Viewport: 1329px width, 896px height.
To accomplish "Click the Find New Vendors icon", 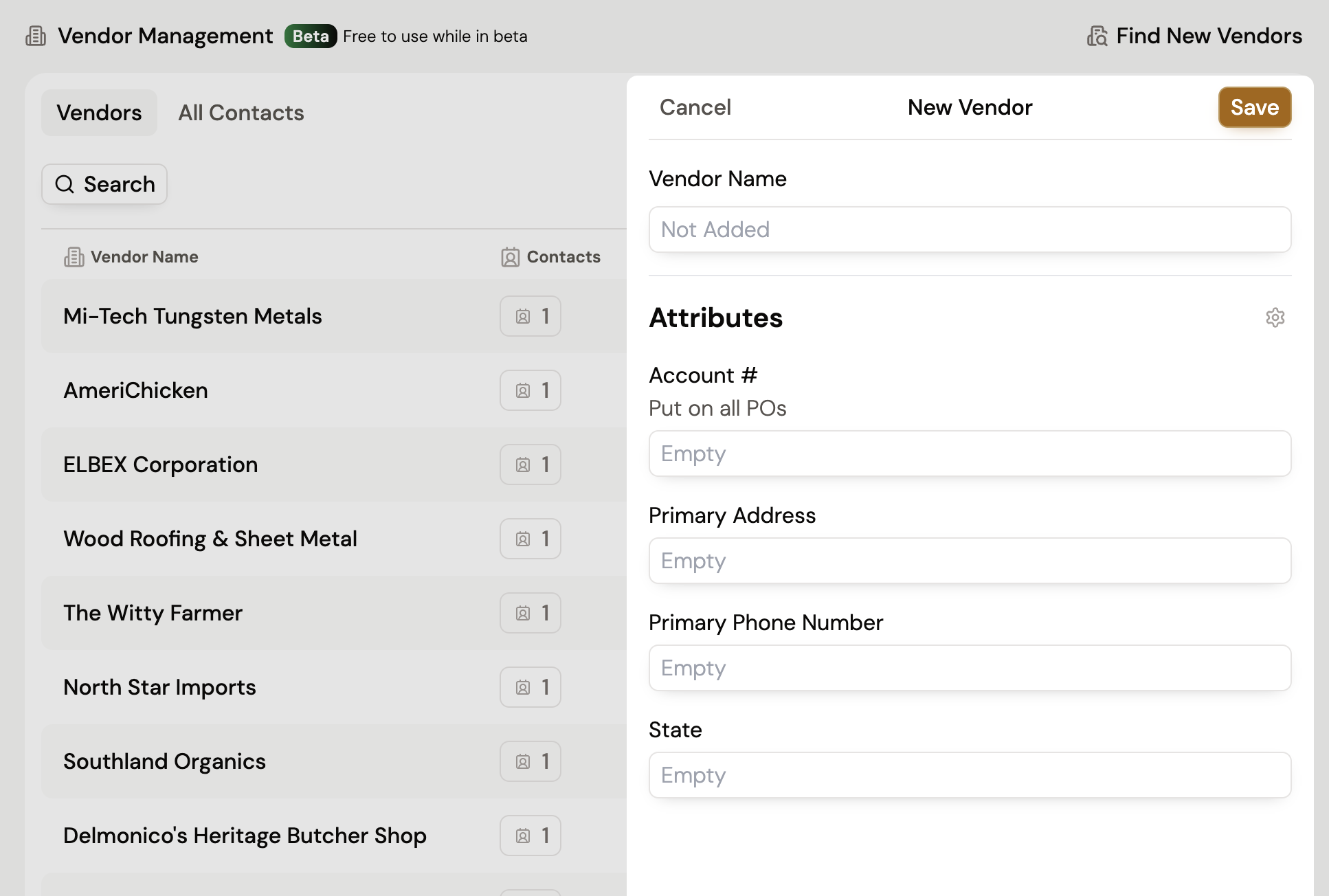I will click(x=1097, y=36).
